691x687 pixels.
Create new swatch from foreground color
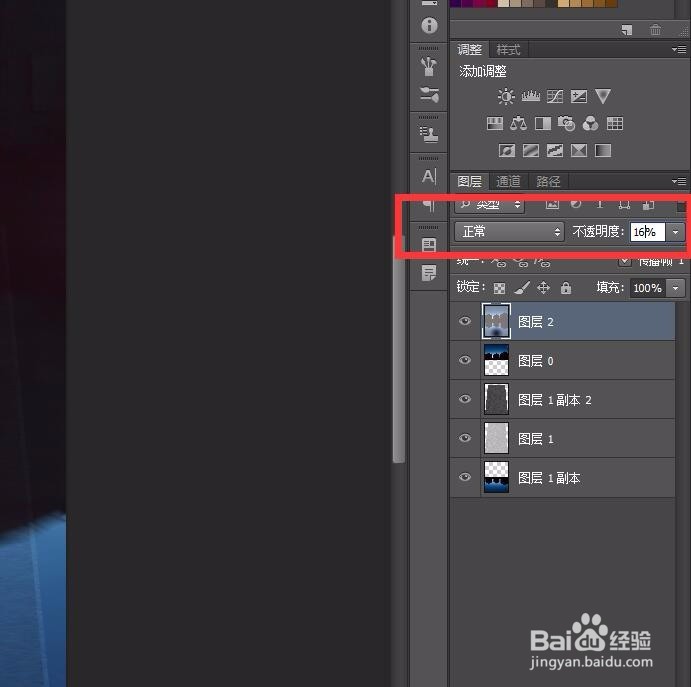tap(627, 30)
